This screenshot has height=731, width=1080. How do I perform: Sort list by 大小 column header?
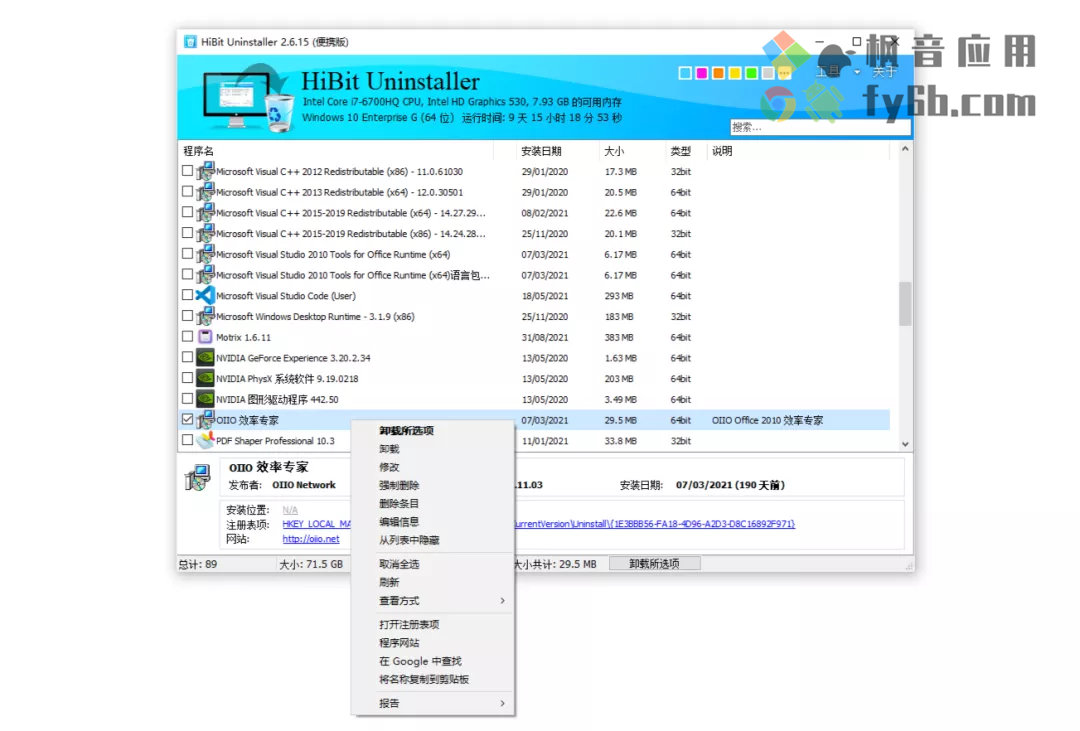pos(614,151)
